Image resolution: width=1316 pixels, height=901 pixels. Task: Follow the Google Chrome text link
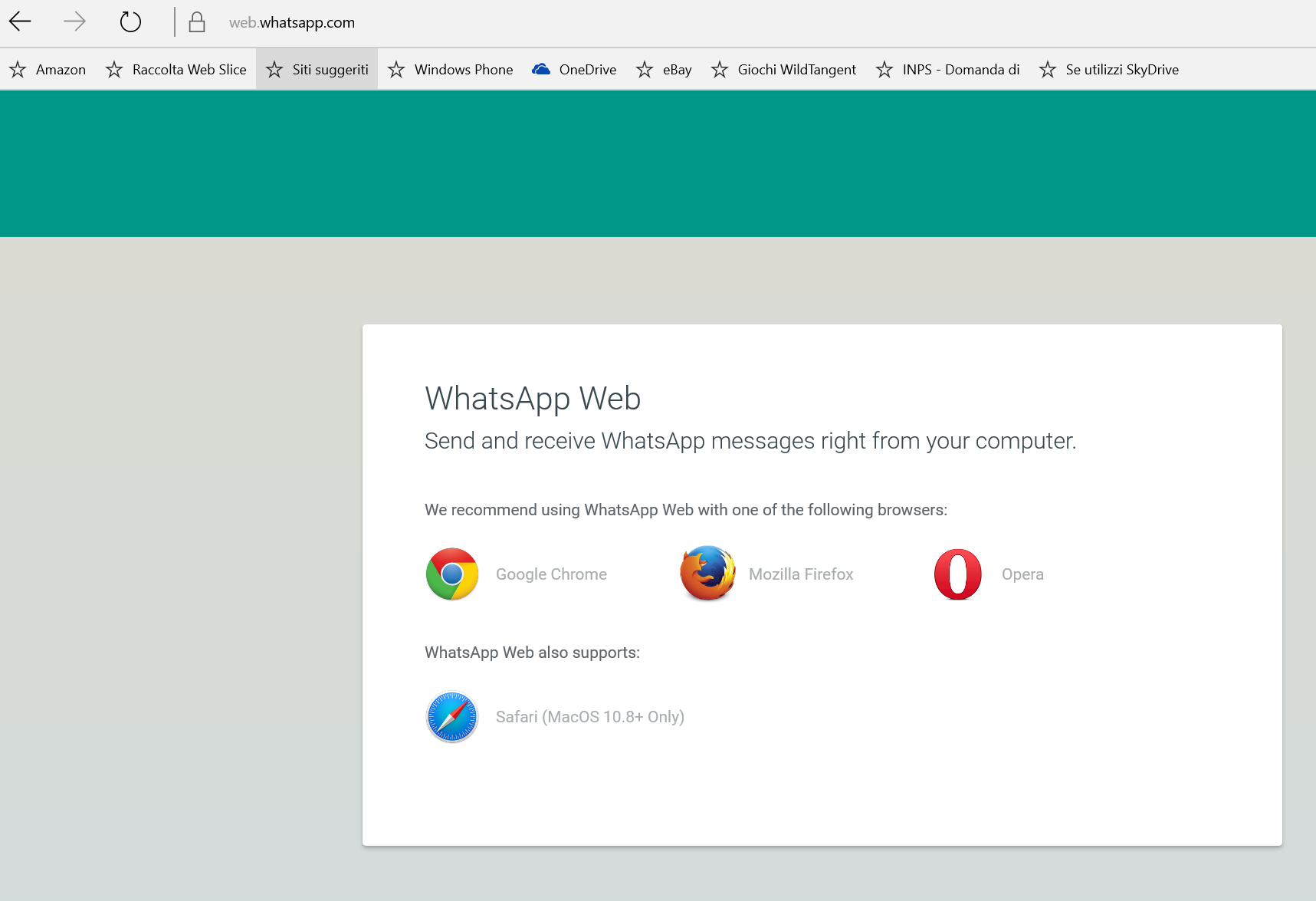point(551,574)
